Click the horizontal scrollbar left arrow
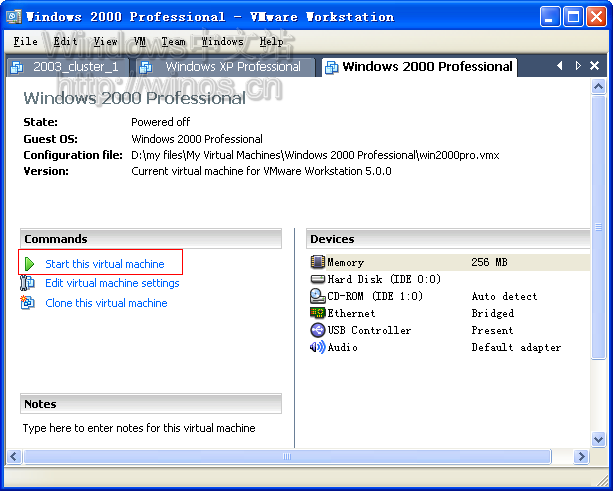Image resolution: width=613 pixels, height=491 pixels. pos(14,456)
